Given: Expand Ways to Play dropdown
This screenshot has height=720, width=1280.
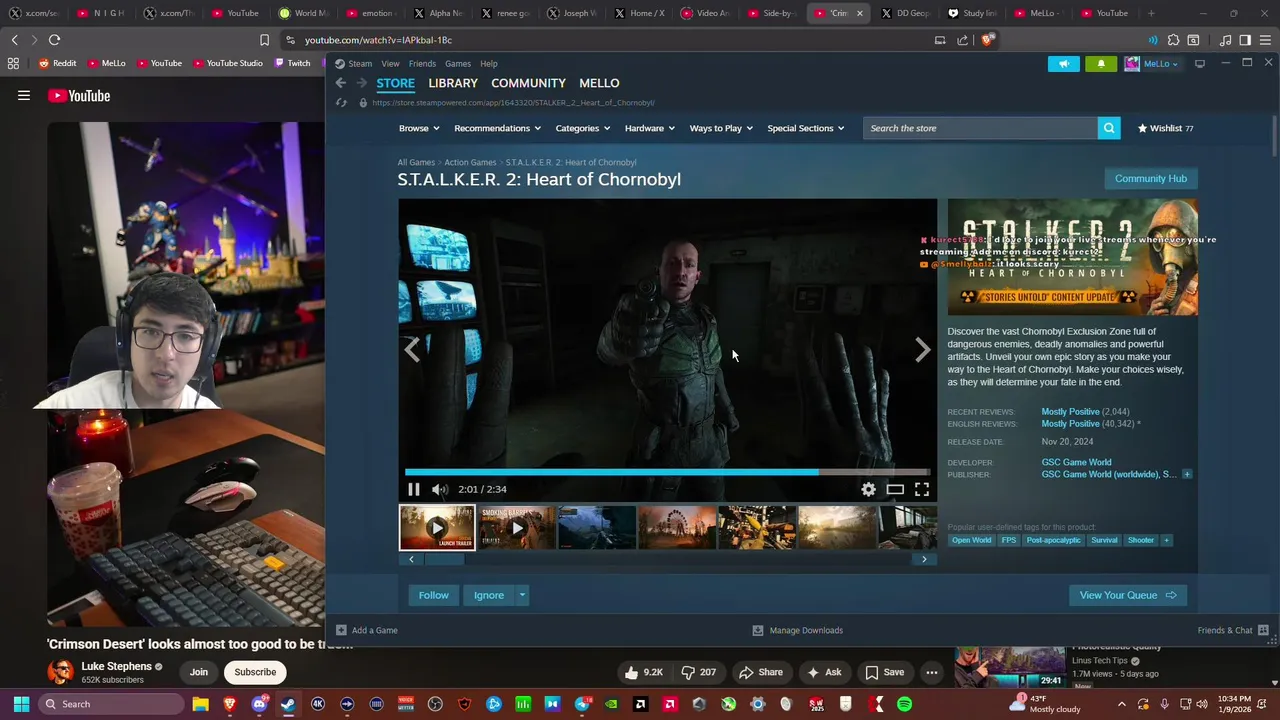Looking at the screenshot, I should (721, 128).
